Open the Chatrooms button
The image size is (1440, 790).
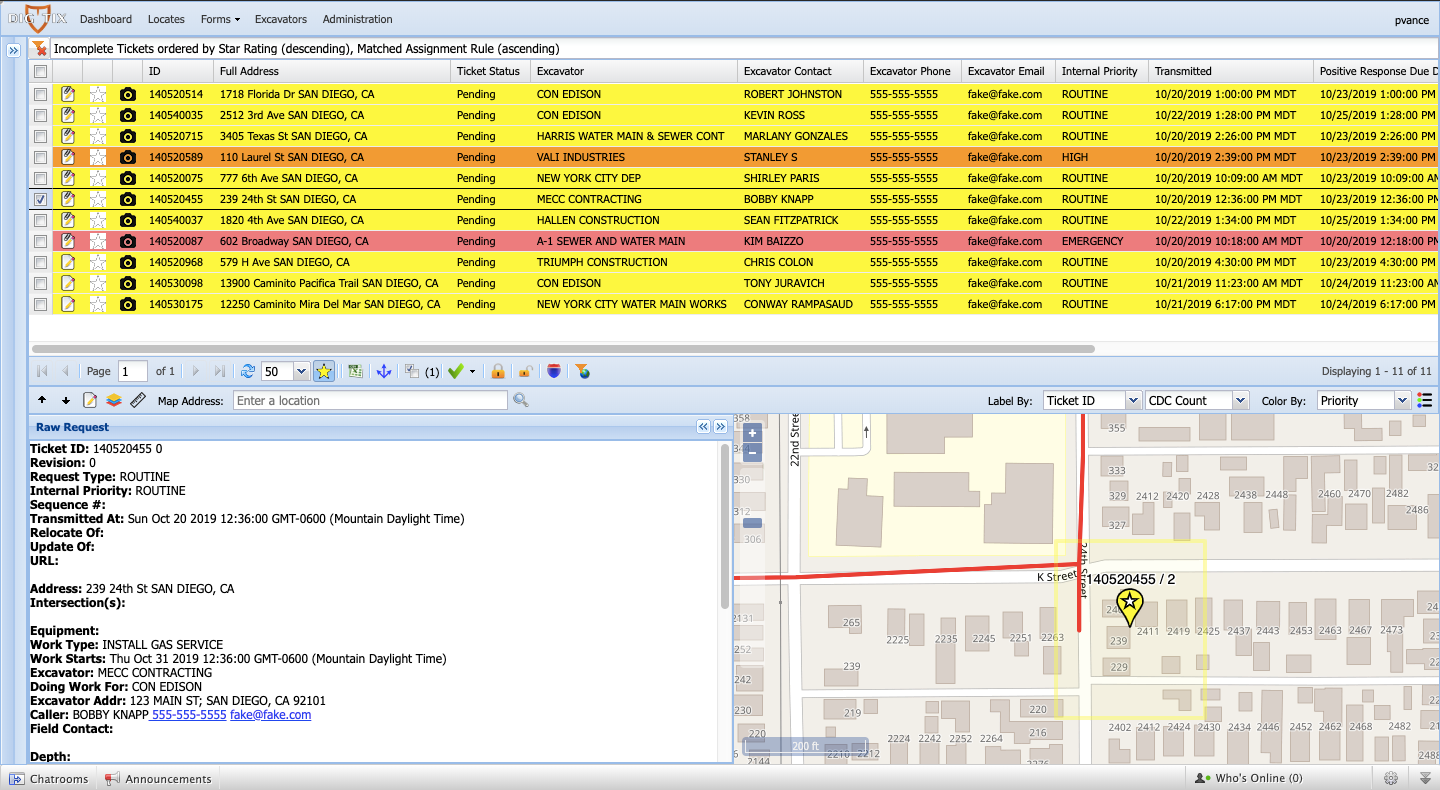(x=49, y=778)
